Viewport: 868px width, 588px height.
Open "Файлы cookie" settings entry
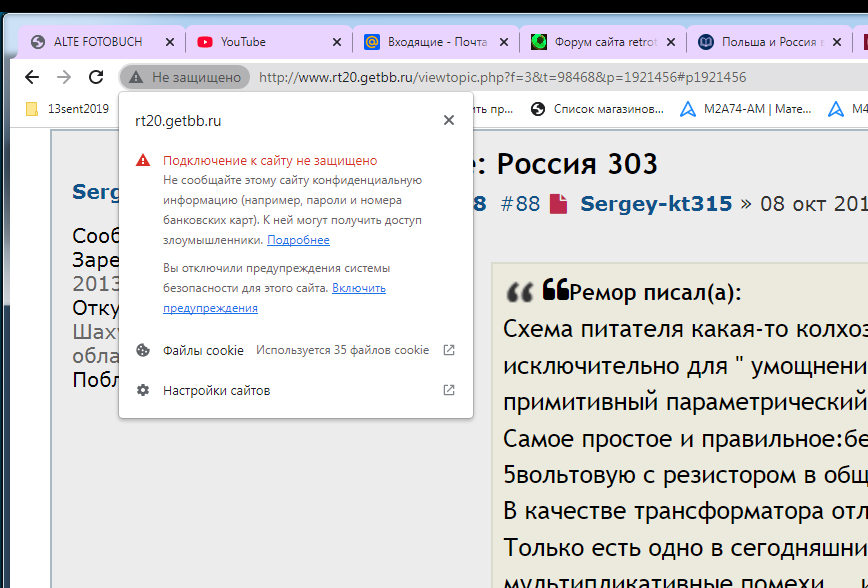pyautogui.click(x=203, y=350)
